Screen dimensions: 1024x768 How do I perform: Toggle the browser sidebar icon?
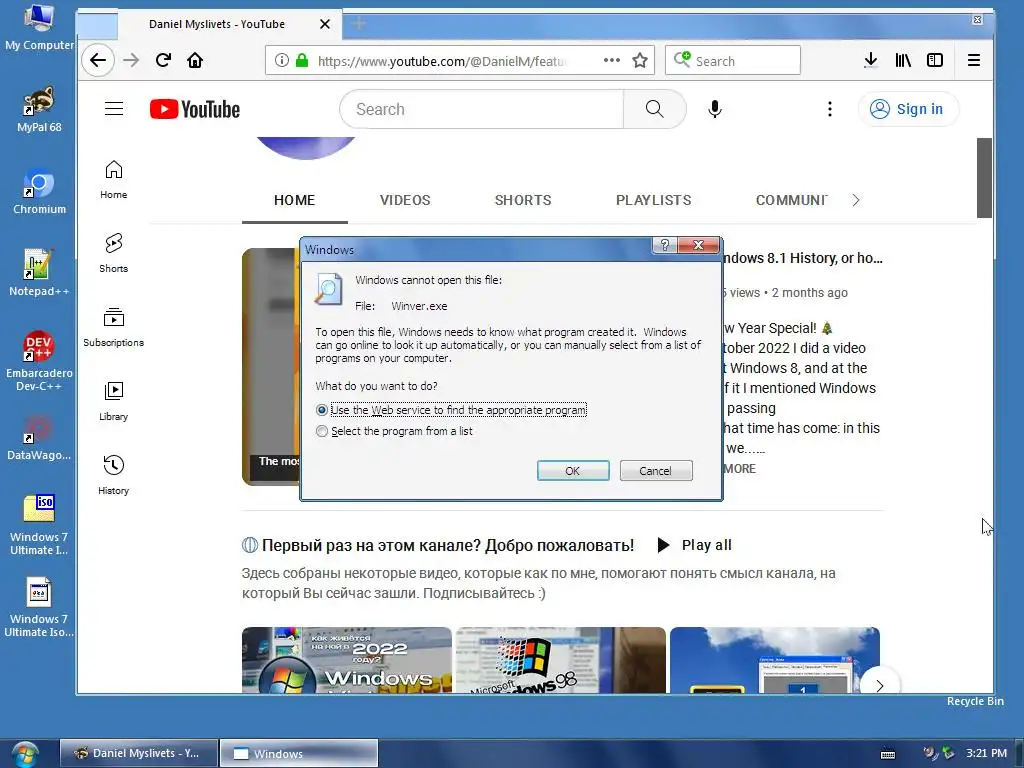(935, 61)
